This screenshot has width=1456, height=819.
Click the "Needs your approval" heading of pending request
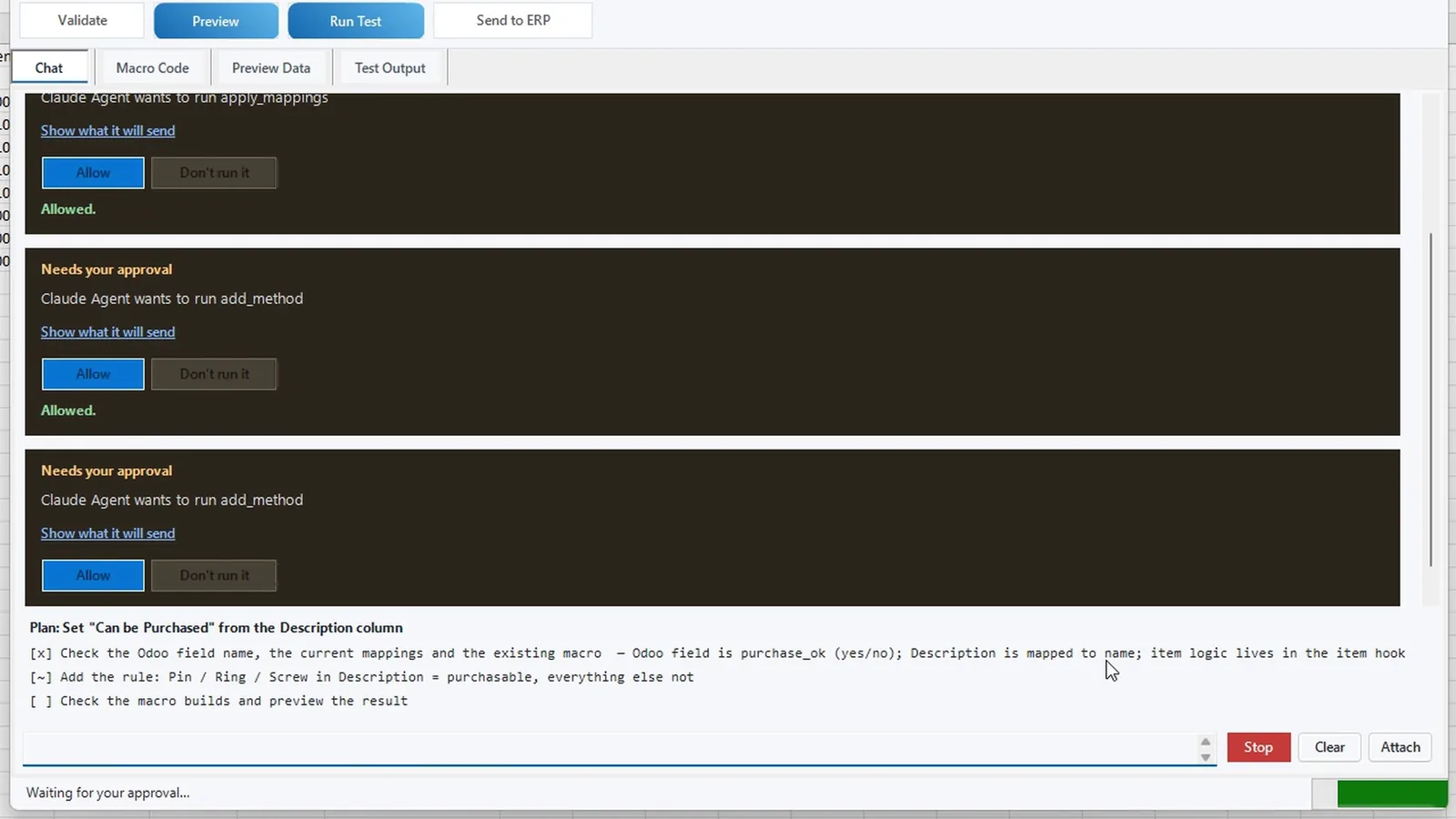106,470
